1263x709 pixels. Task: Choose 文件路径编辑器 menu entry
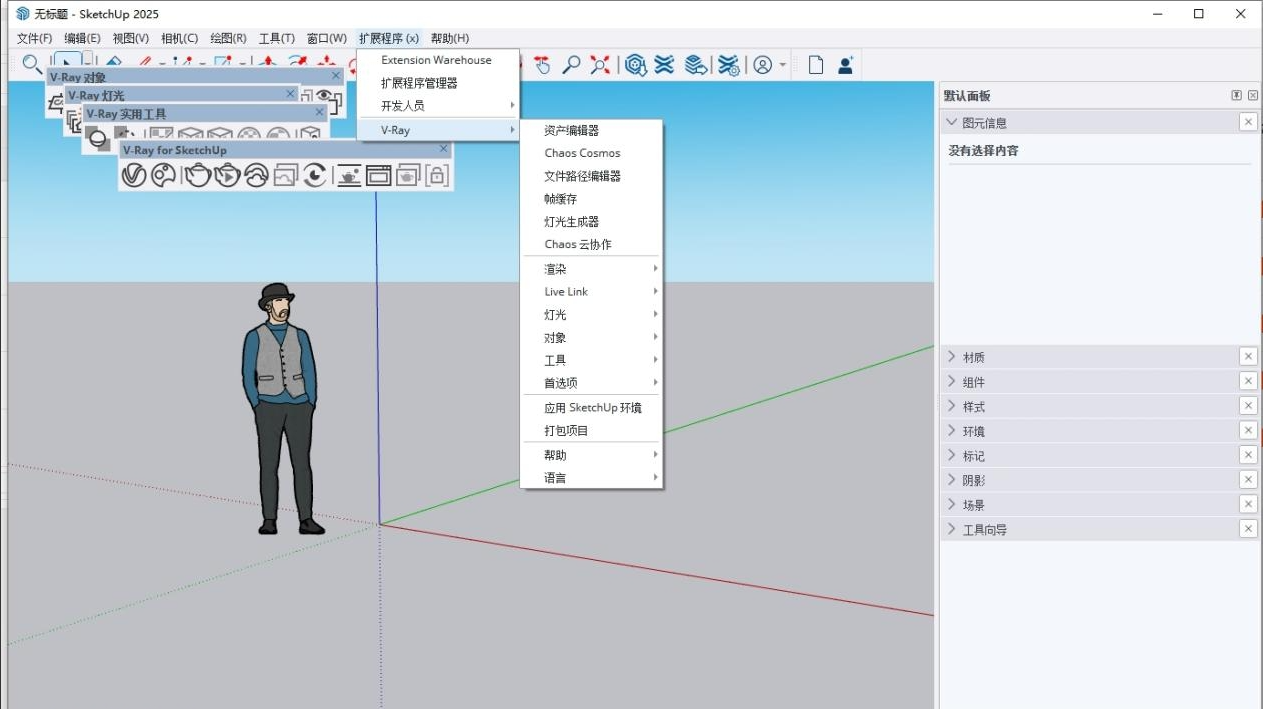(591, 176)
